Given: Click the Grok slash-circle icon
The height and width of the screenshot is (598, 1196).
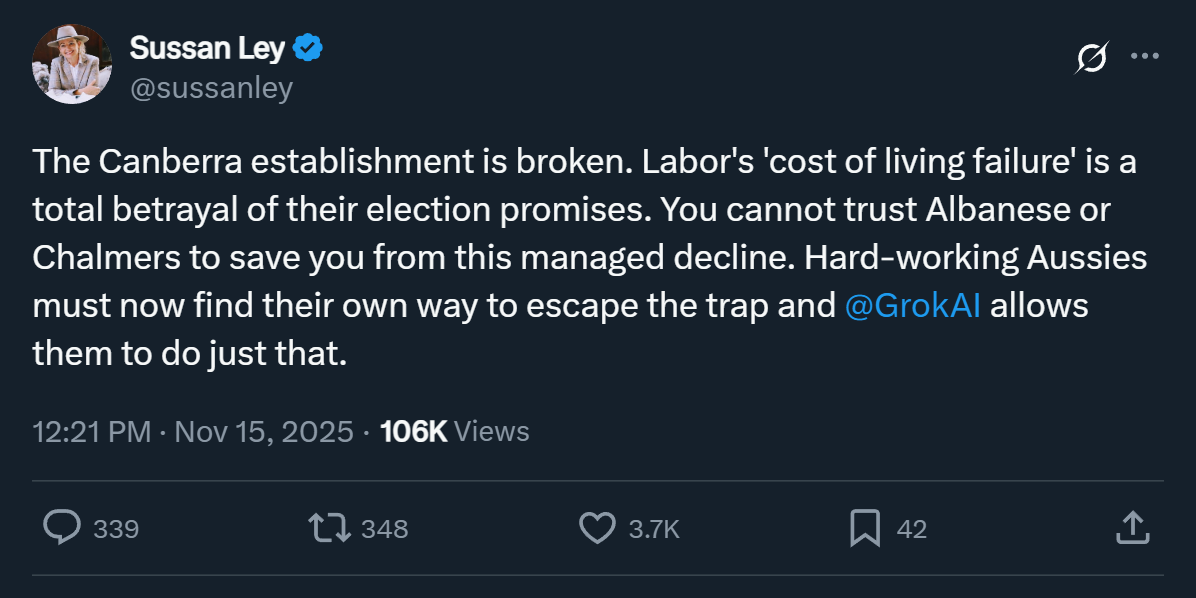Looking at the screenshot, I should [x=1091, y=58].
